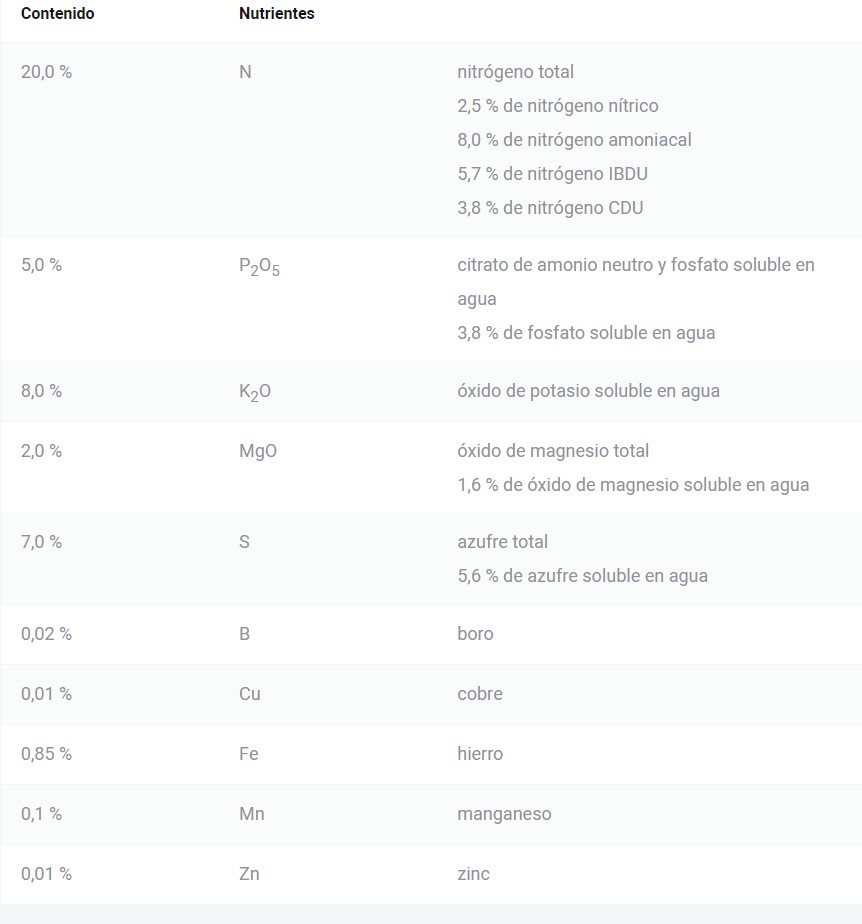The width and height of the screenshot is (862, 924).
Task: Click the Nutrientes column header
Action: [276, 13]
